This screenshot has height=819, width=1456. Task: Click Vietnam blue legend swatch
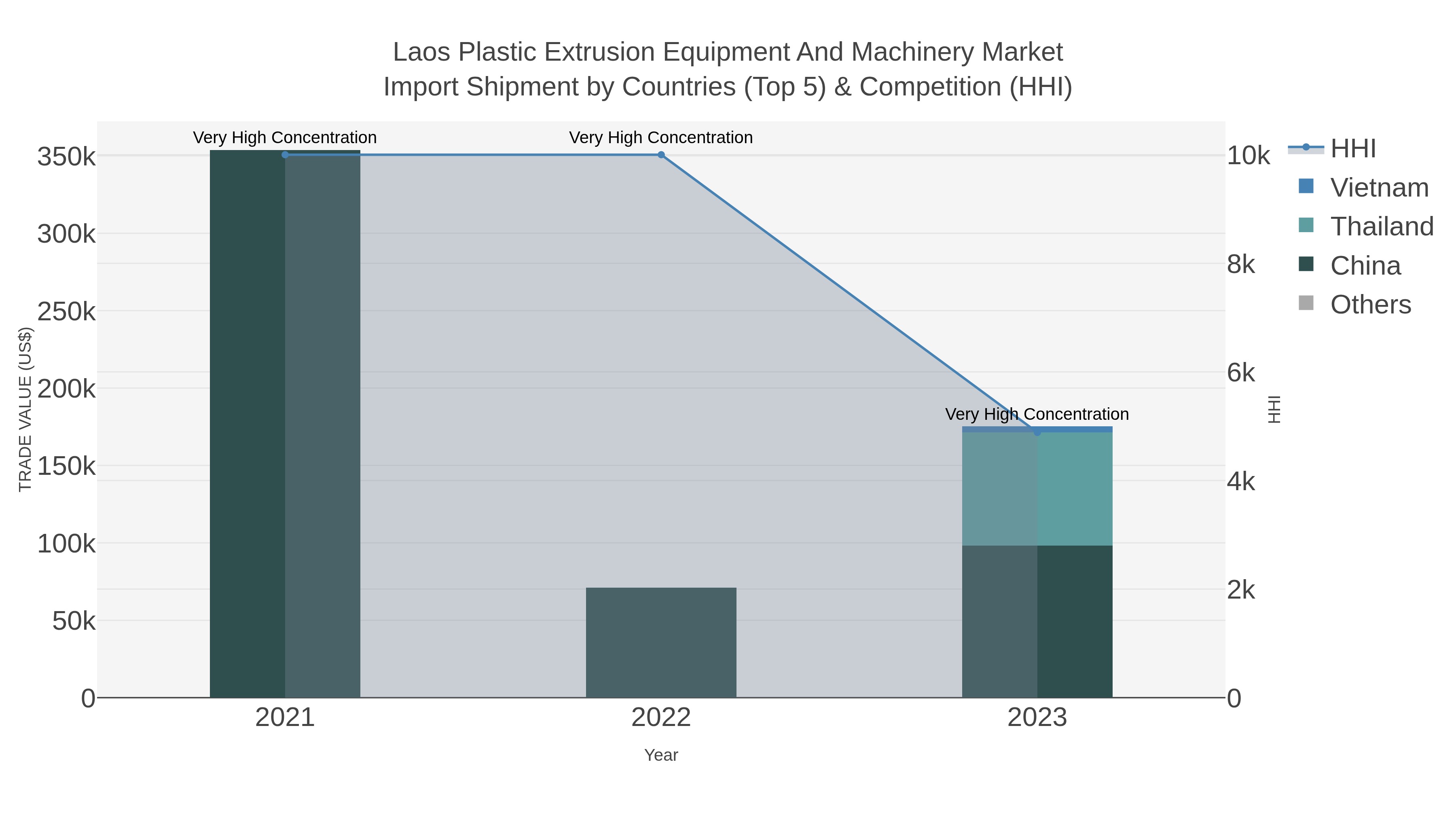(x=1306, y=186)
